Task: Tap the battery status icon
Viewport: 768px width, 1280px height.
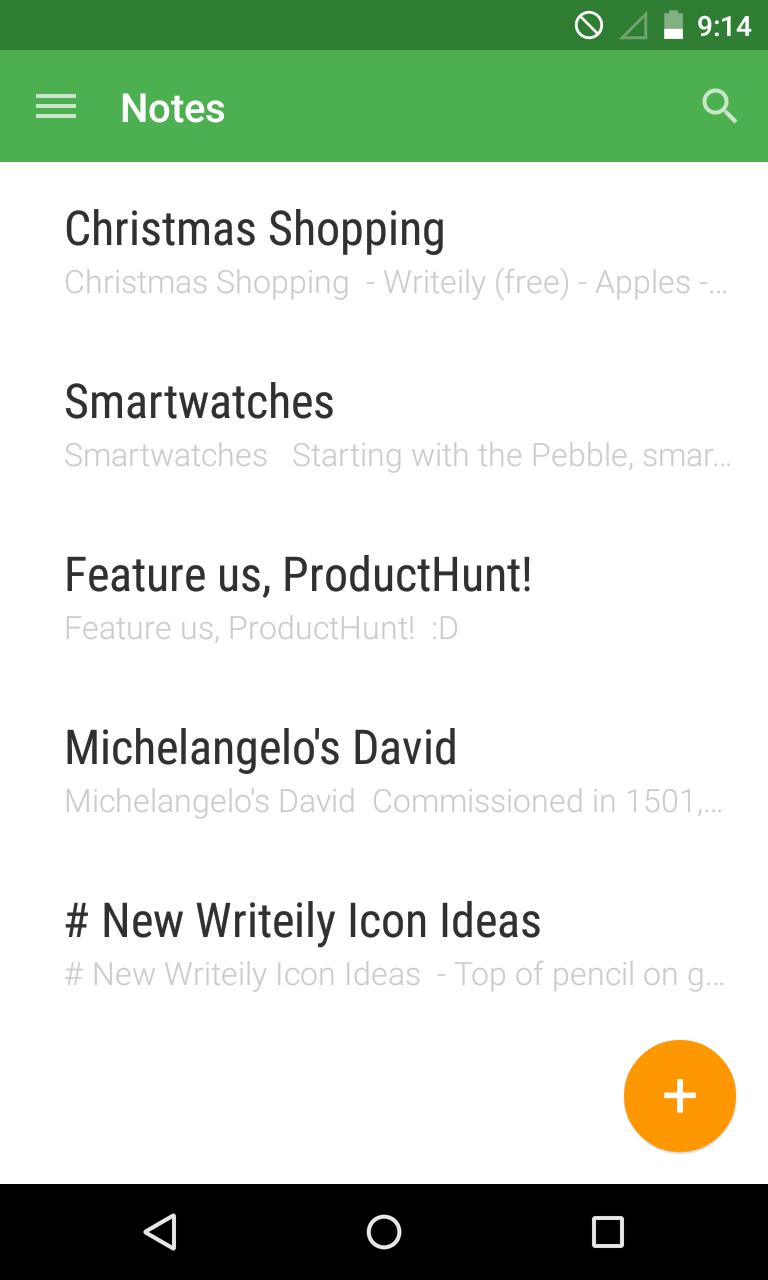Action: (x=673, y=25)
